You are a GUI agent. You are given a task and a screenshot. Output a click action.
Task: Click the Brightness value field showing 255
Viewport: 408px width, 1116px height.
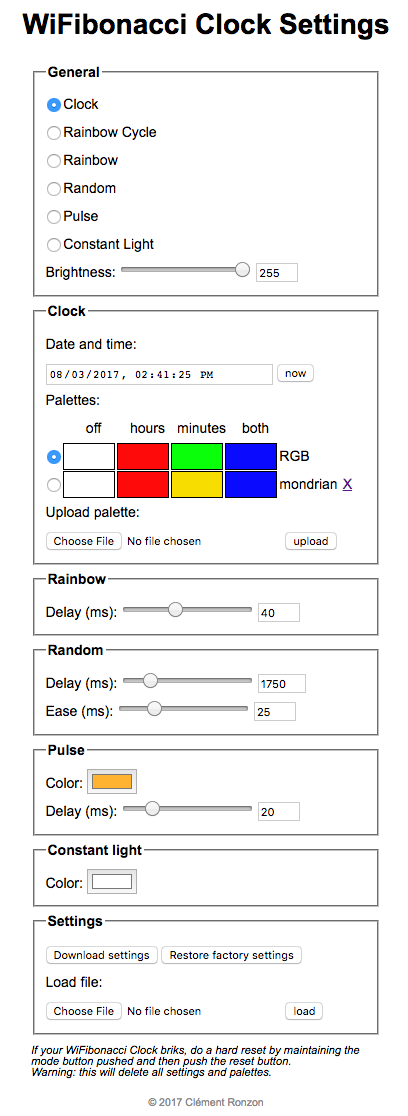[277, 273]
